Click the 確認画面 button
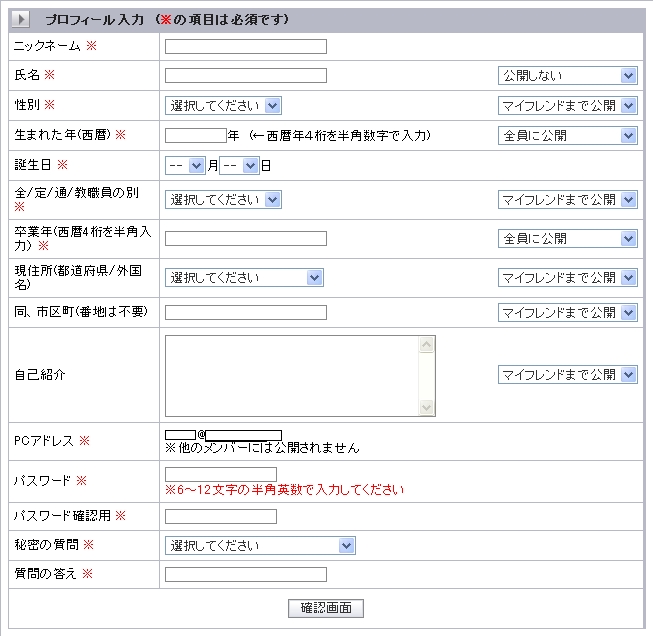 (x=326, y=609)
